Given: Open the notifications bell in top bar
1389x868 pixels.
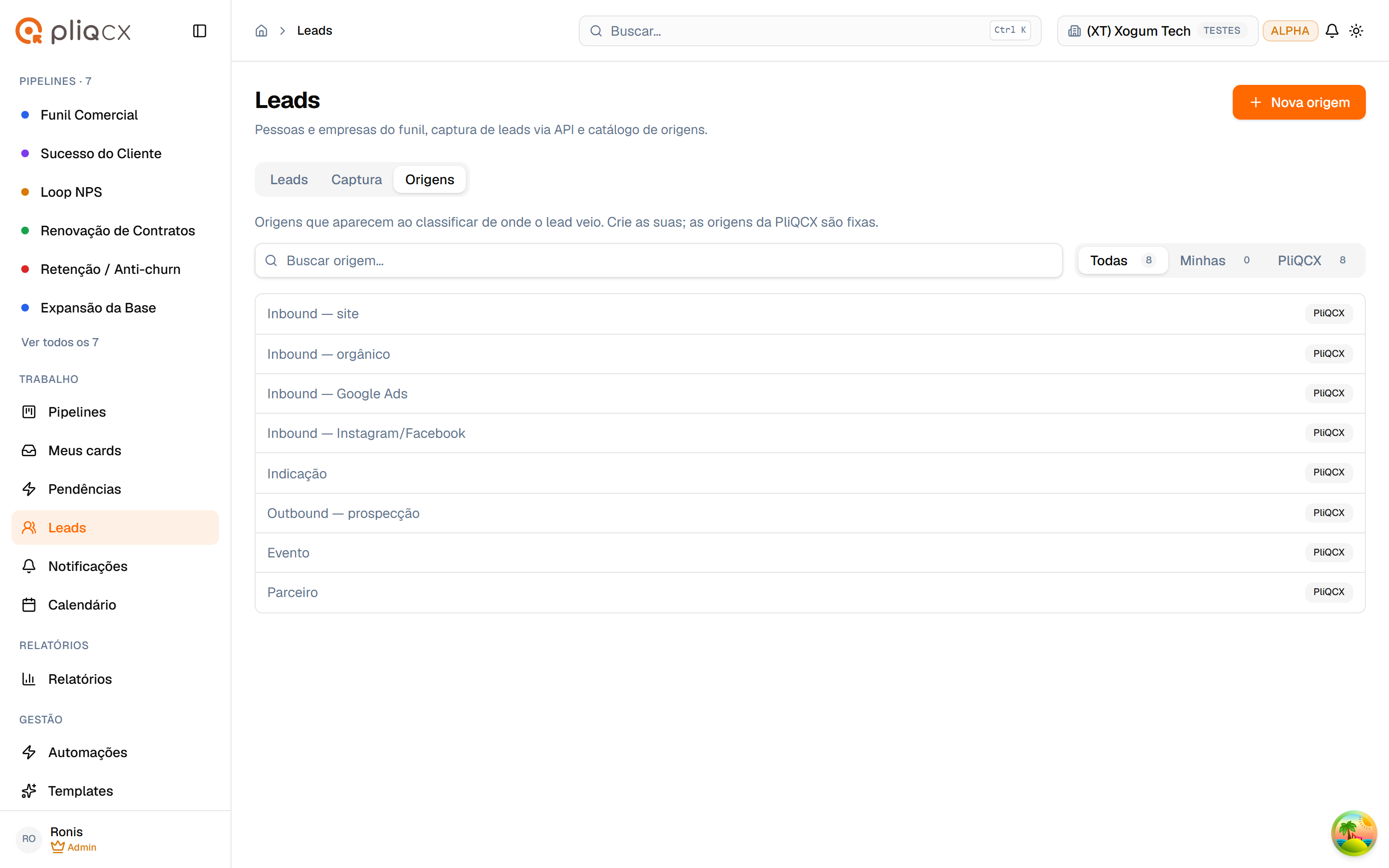Looking at the screenshot, I should click(x=1332, y=31).
